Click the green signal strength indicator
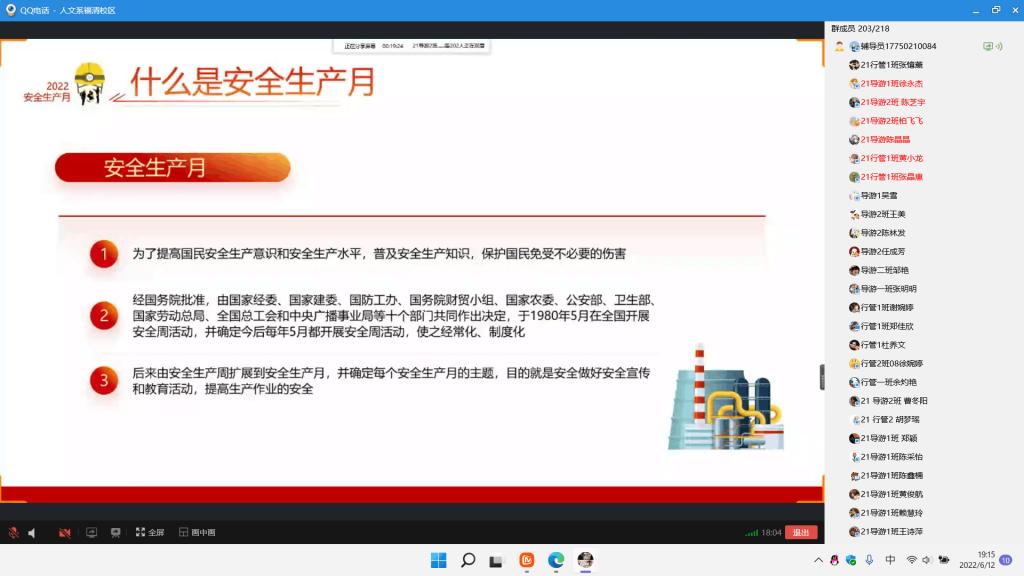The width and height of the screenshot is (1024, 576). click(x=751, y=533)
